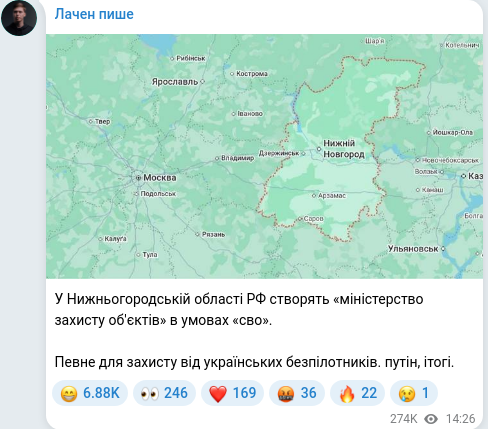Image resolution: width=488 pixels, height=429 pixels.
Task: Click the Нижній Новгород map label
Action: (344, 149)
